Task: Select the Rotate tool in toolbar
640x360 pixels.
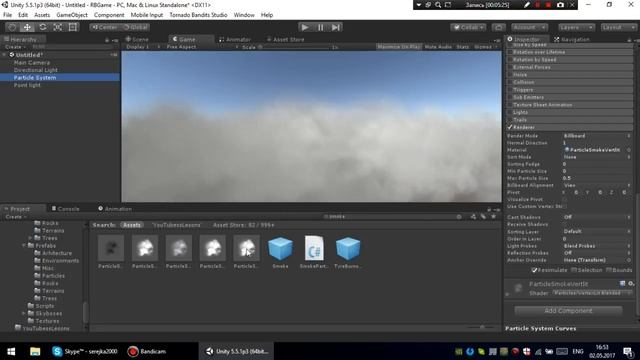Action: [x=42, y=27]
